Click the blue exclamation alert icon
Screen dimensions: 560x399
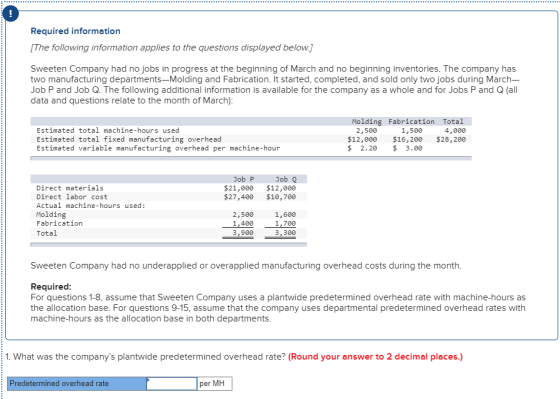[11, 14]
